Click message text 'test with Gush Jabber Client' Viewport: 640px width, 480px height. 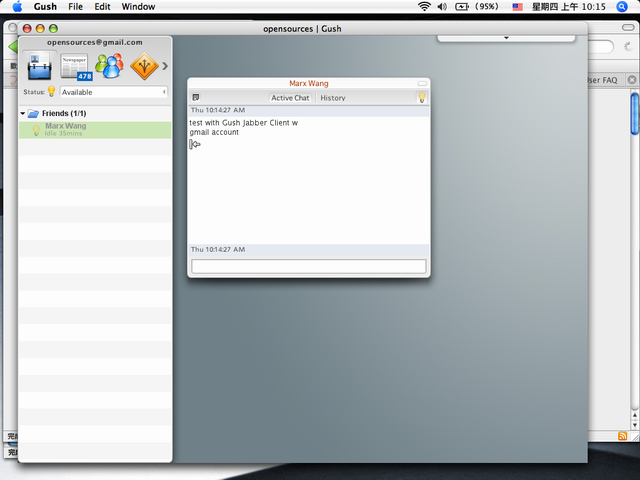coord(239,123)
